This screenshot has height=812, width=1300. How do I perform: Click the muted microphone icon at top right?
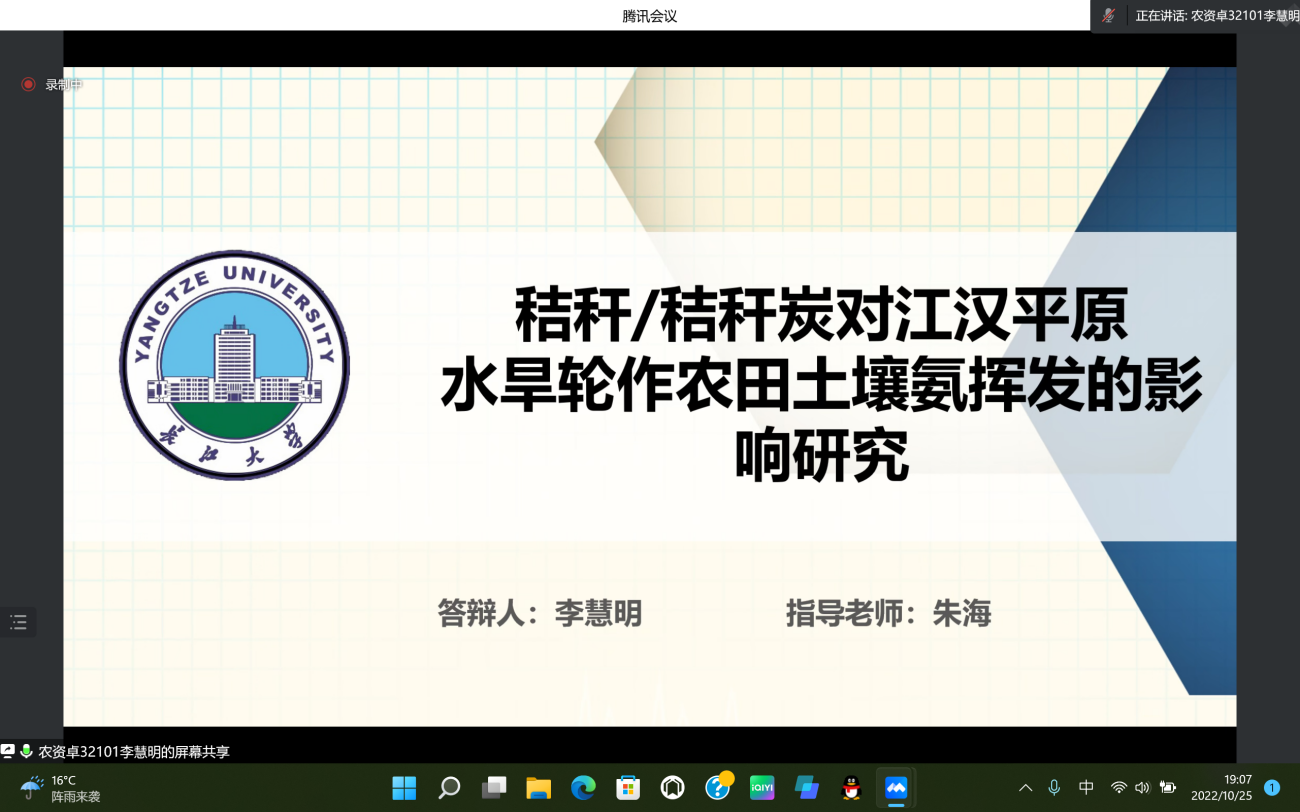(x=1108, y=16)
